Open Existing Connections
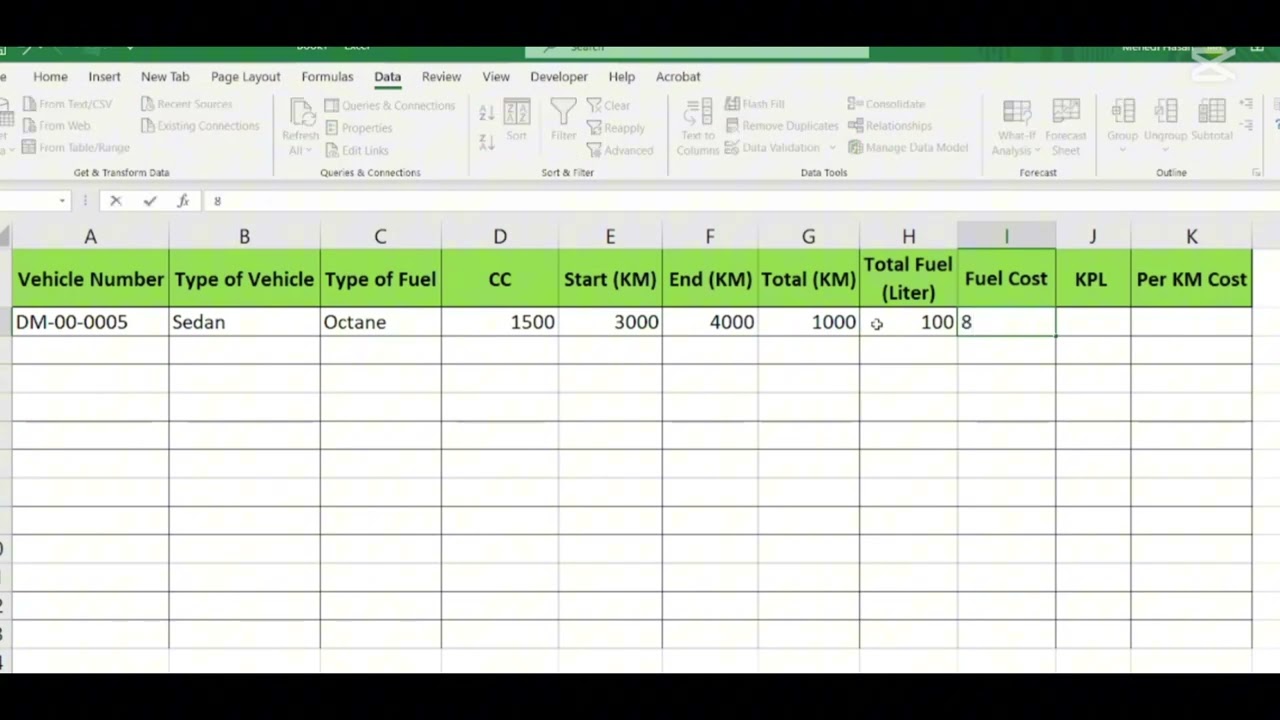 pos(199,126)
